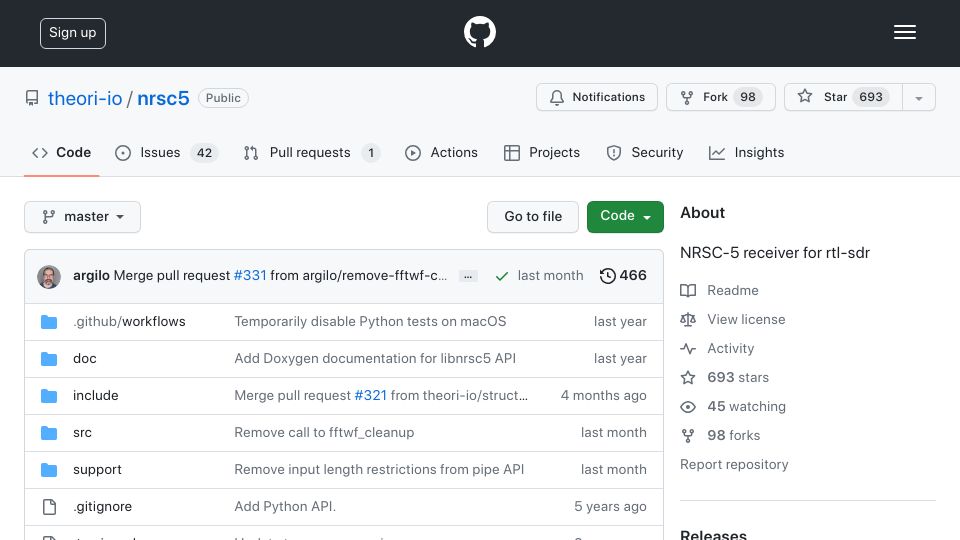Click the Activity pulse icon
This screenshot has height=540, width=960.
[688, 349]
